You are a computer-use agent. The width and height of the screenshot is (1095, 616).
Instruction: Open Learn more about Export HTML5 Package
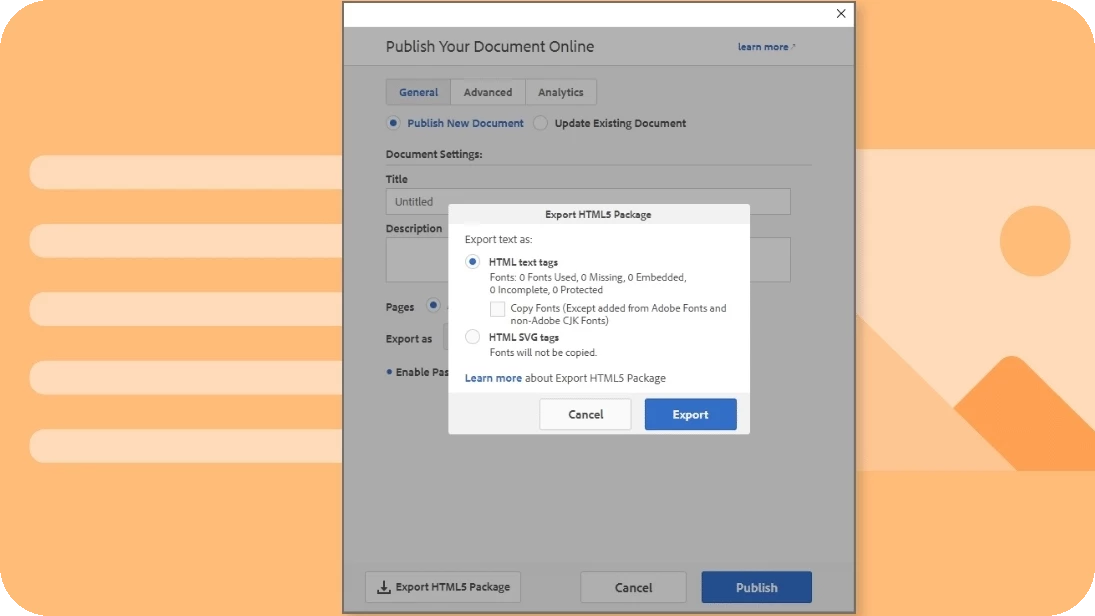(493, 378)
